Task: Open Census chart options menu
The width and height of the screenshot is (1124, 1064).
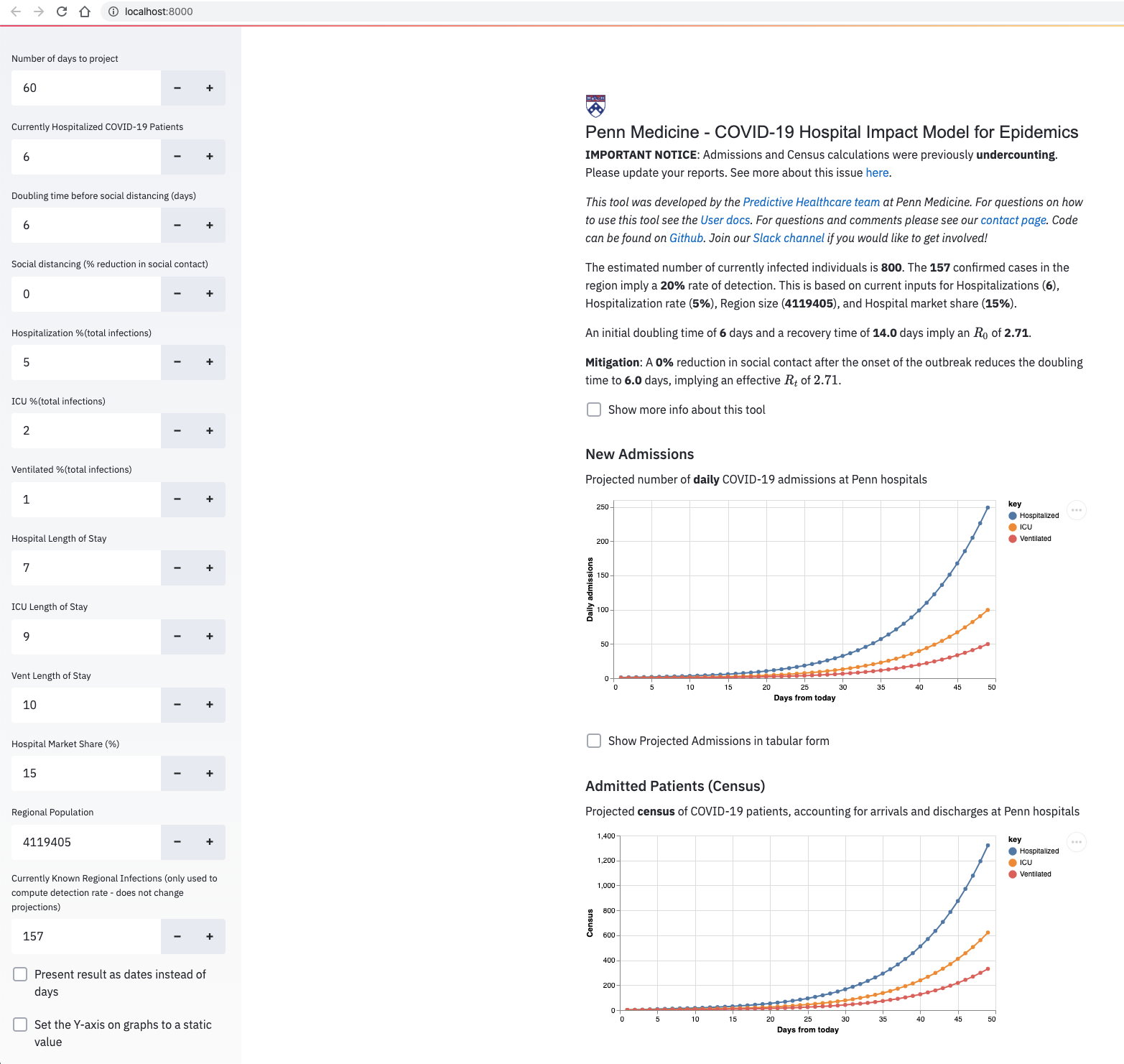Action: [x=1076, y=842]
